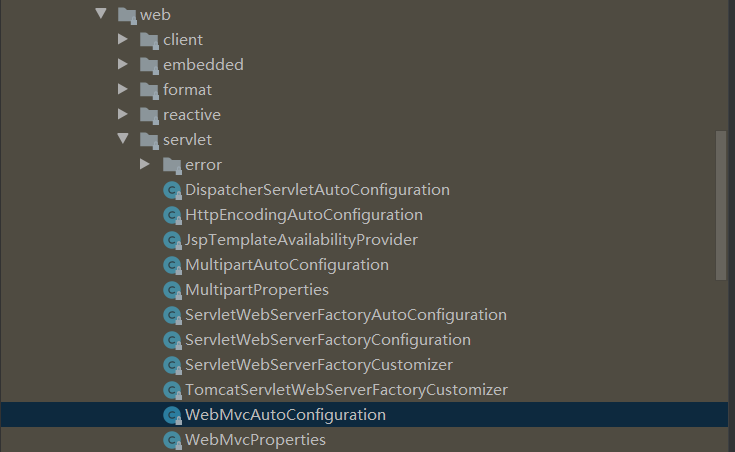Click ServletWebServerFactoryConfiguration class icon
The width and height of the screenshot is (735, 452).
172,340
